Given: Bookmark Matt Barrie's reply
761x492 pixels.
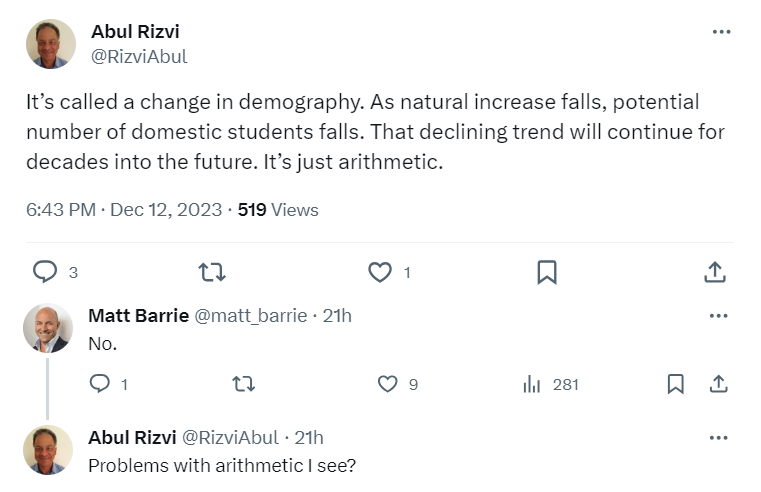Looking at the screenshot, I should [x=676, y=384].
